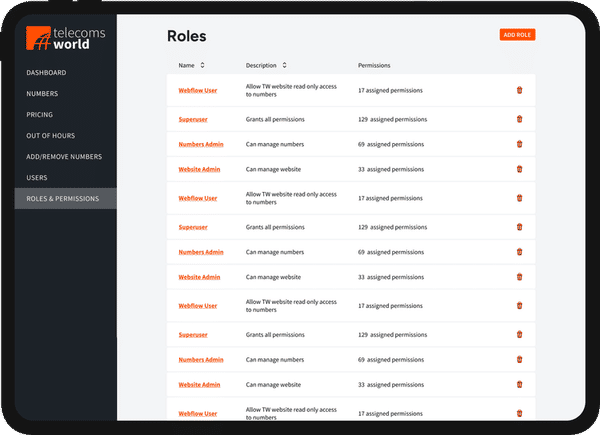Open the first Website Admin link

(x=199, y=169)
